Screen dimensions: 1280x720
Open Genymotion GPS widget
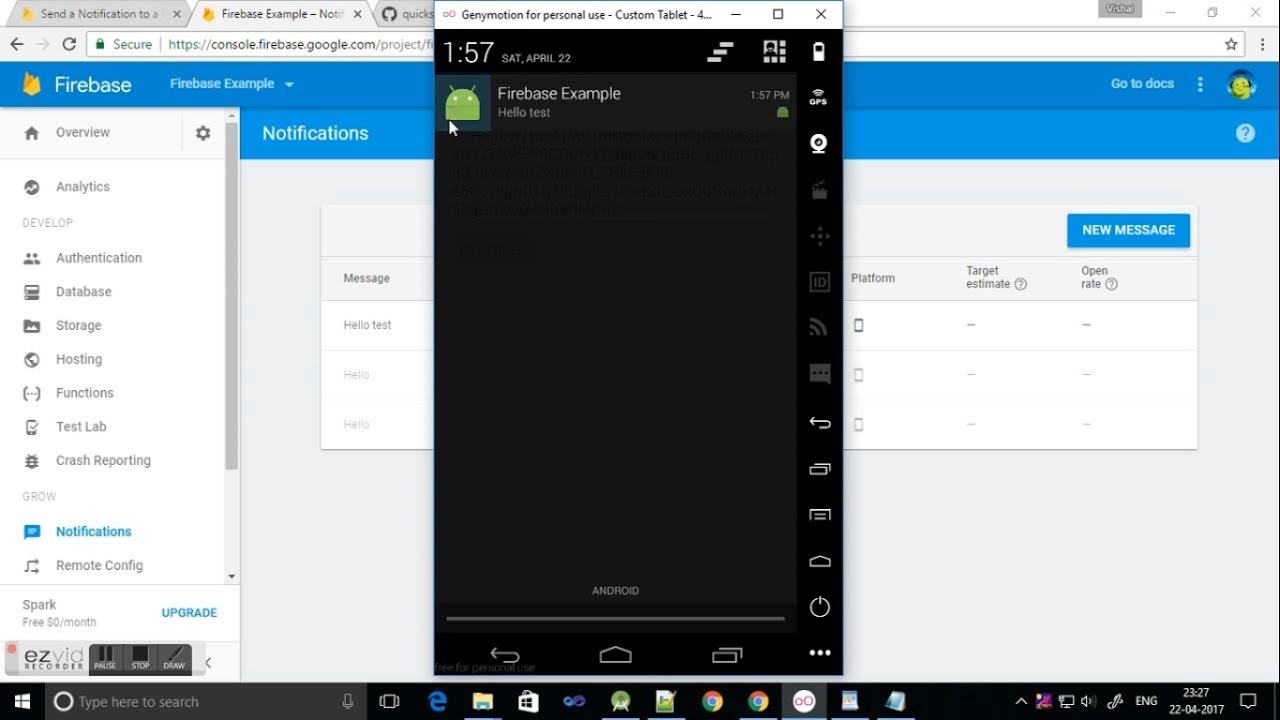pos(819,96)
